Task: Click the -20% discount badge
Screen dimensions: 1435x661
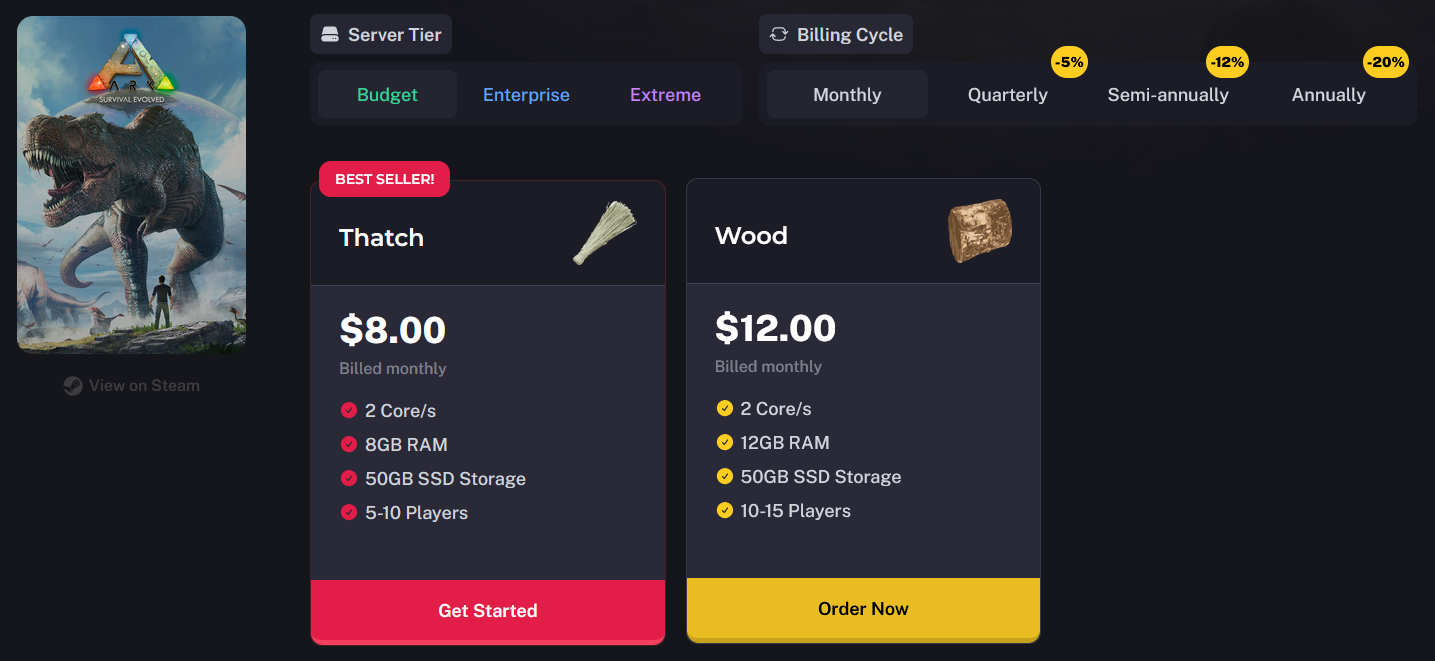Action: pyautogui.click(x=1385, y=62)
